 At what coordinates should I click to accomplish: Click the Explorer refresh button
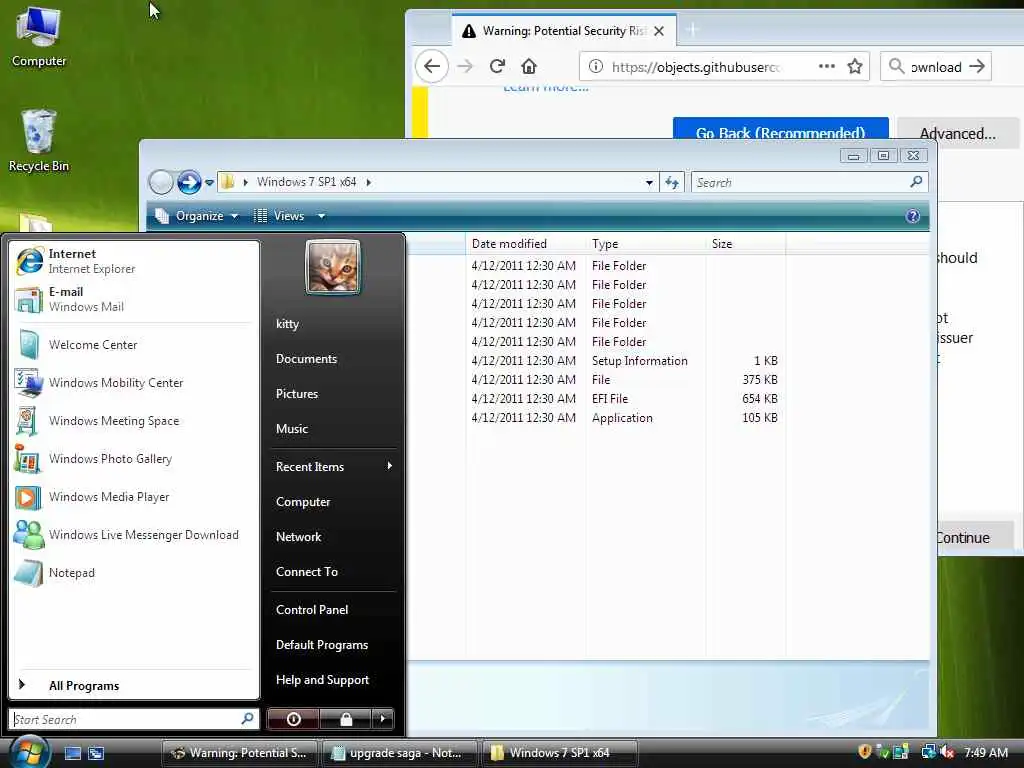coord(671,183)
